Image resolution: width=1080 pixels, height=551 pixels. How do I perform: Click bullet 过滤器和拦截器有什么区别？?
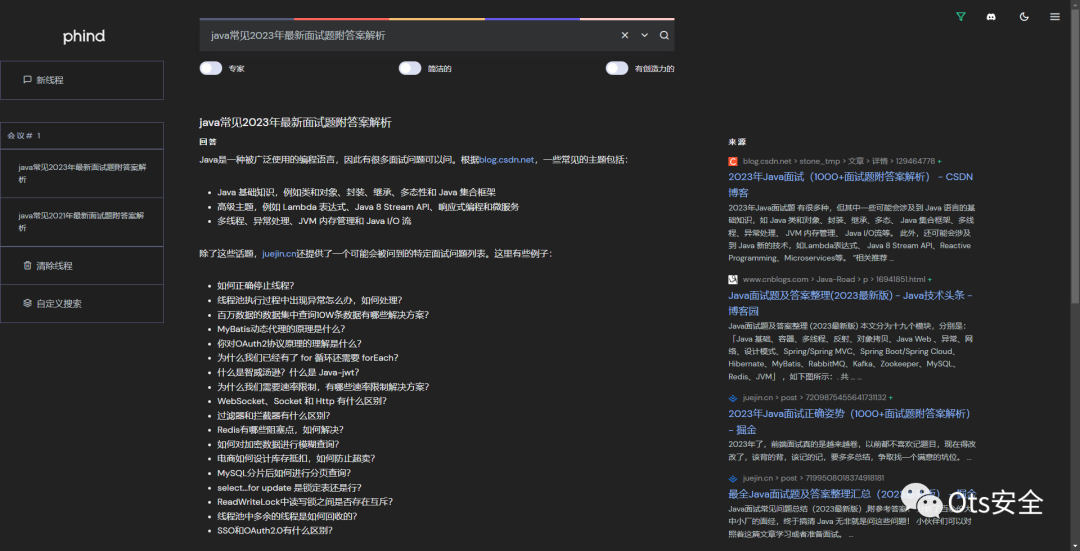pos(273,415)
